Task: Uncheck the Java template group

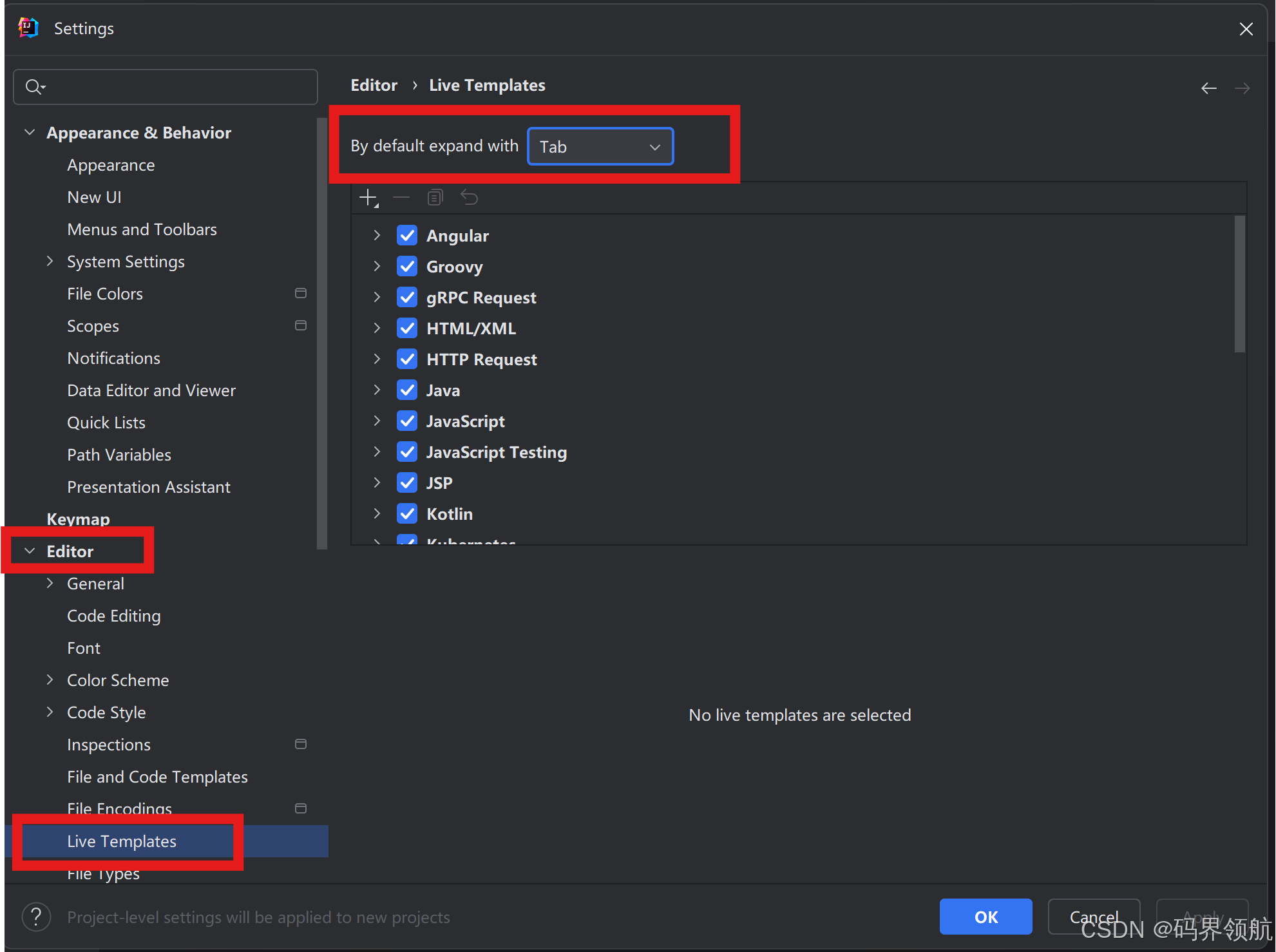Action: 407,390
